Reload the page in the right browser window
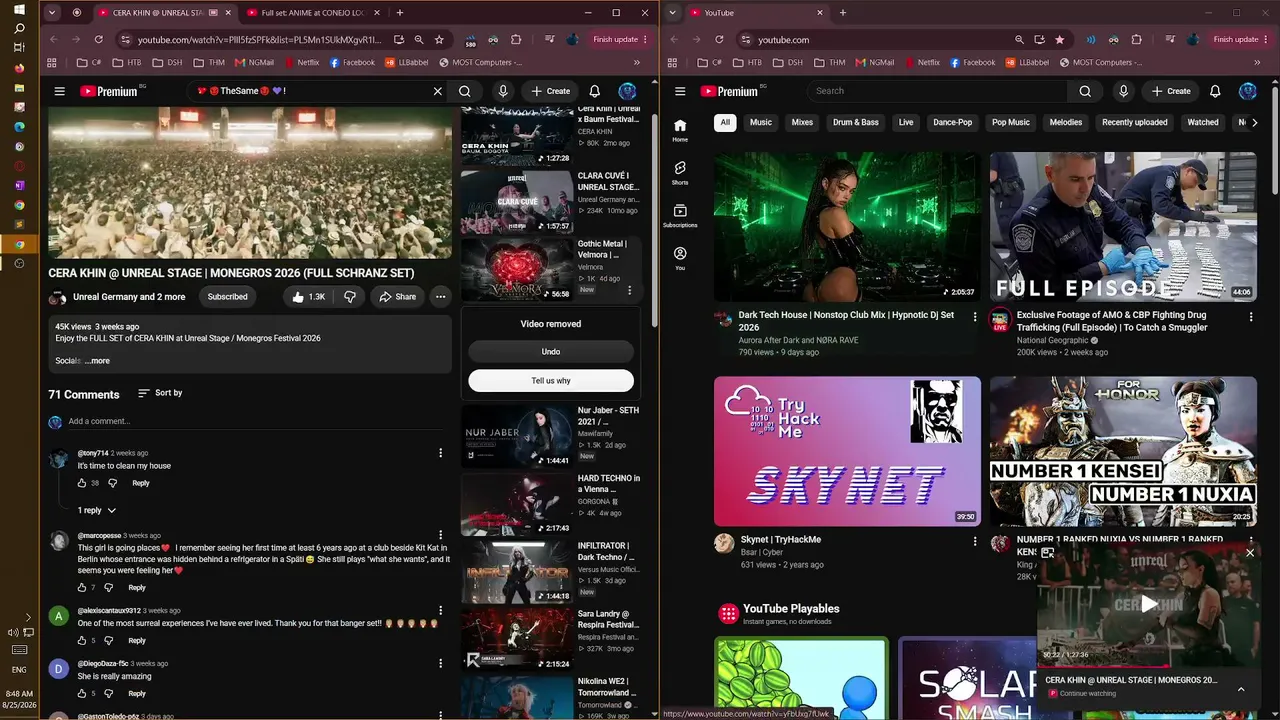 (x=718, y=40)
